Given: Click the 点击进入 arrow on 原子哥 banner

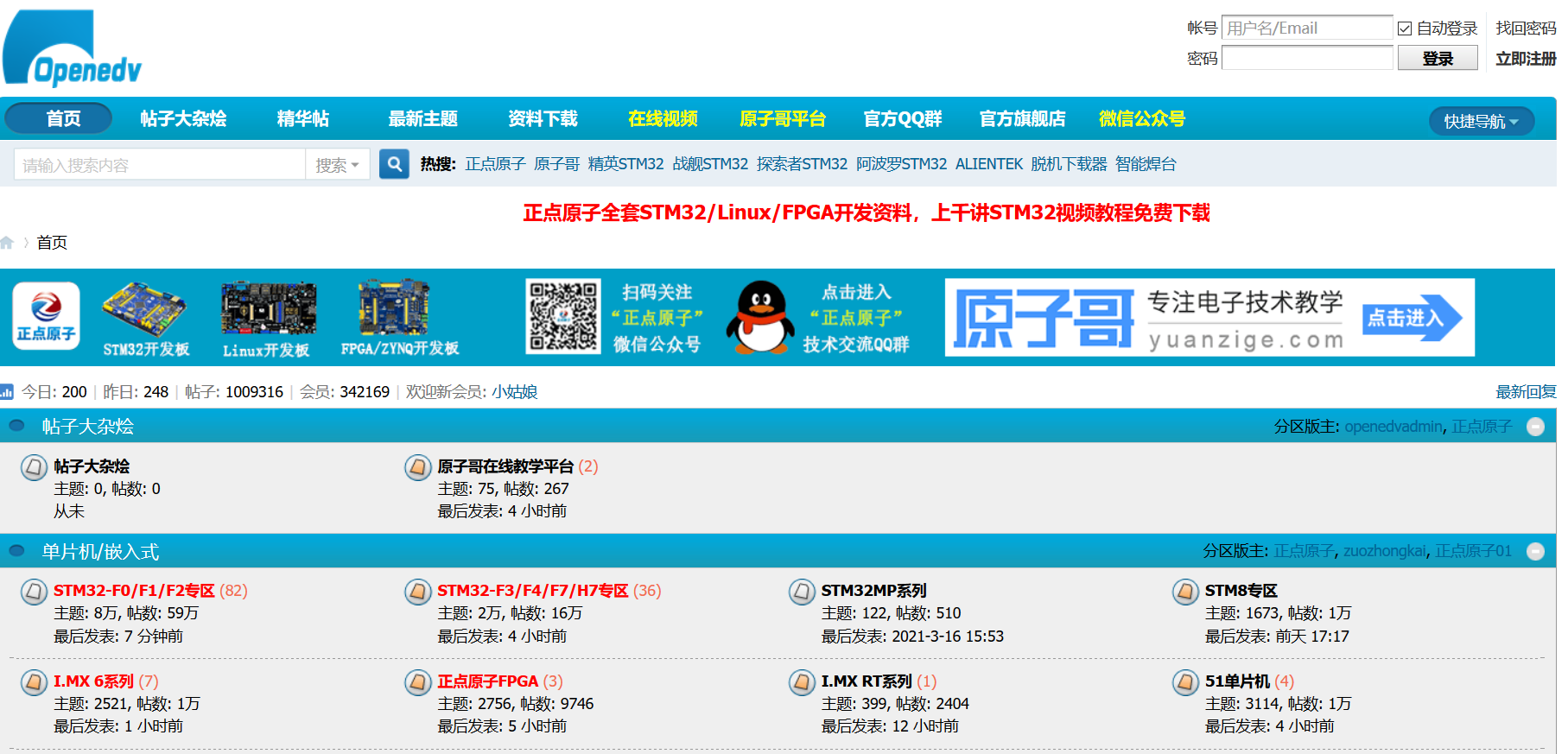Looking at the screenshot, I should coord(1412,318).
